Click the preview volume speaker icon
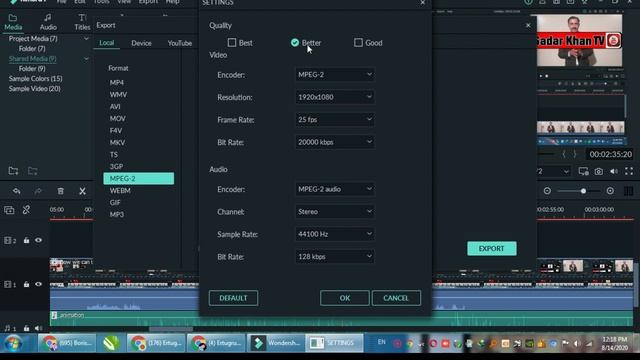This screenshot has height=360, width=640. point(614,171)
